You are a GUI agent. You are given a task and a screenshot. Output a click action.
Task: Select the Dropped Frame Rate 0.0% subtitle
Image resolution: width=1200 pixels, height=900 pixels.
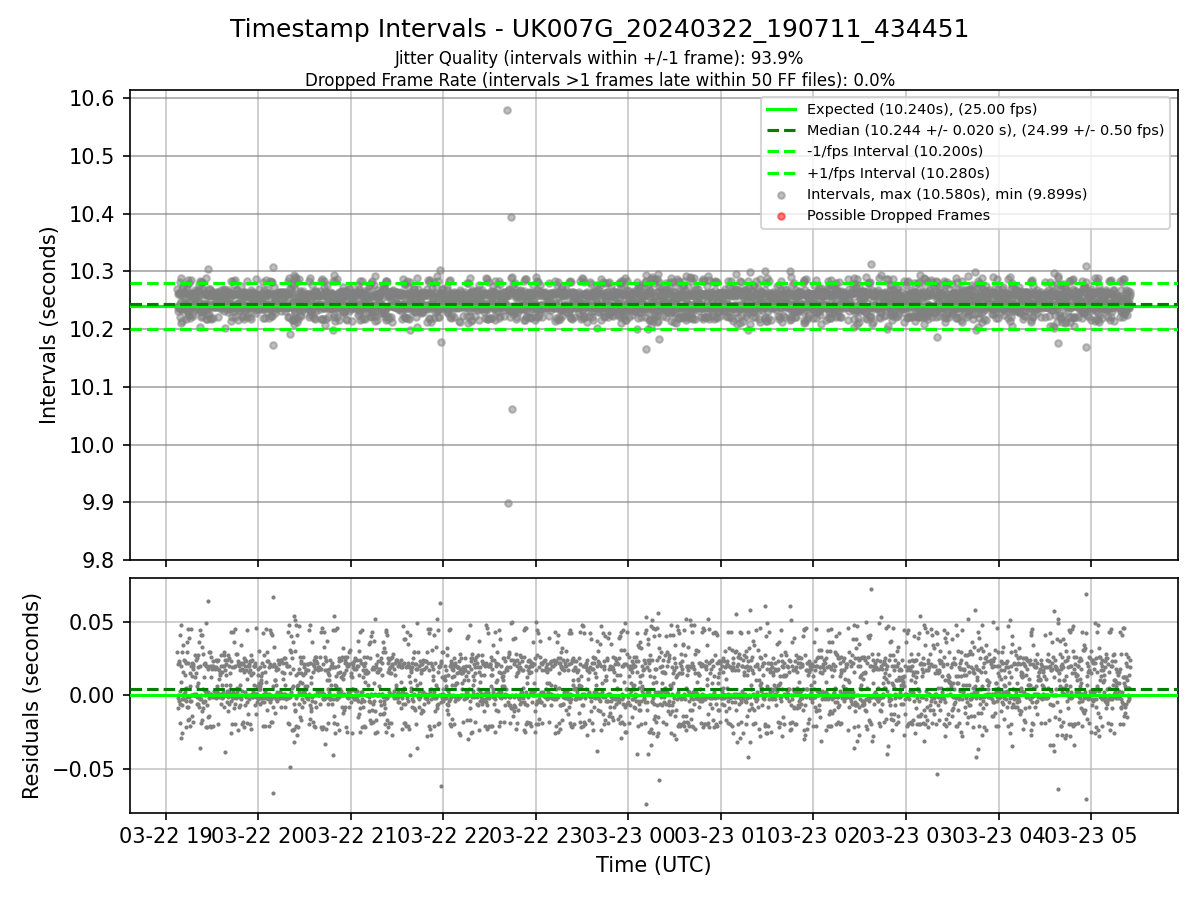click(599, 80)
